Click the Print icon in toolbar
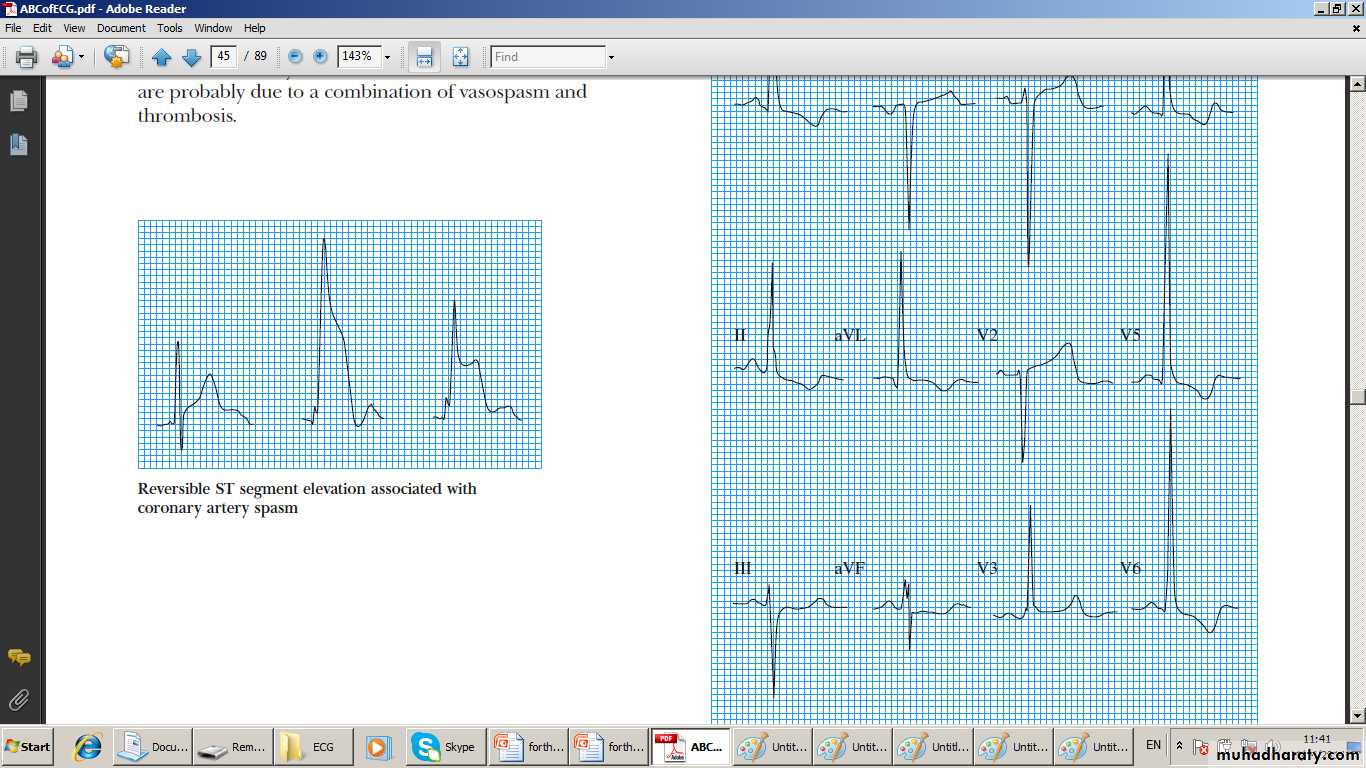 coord(27,57)
